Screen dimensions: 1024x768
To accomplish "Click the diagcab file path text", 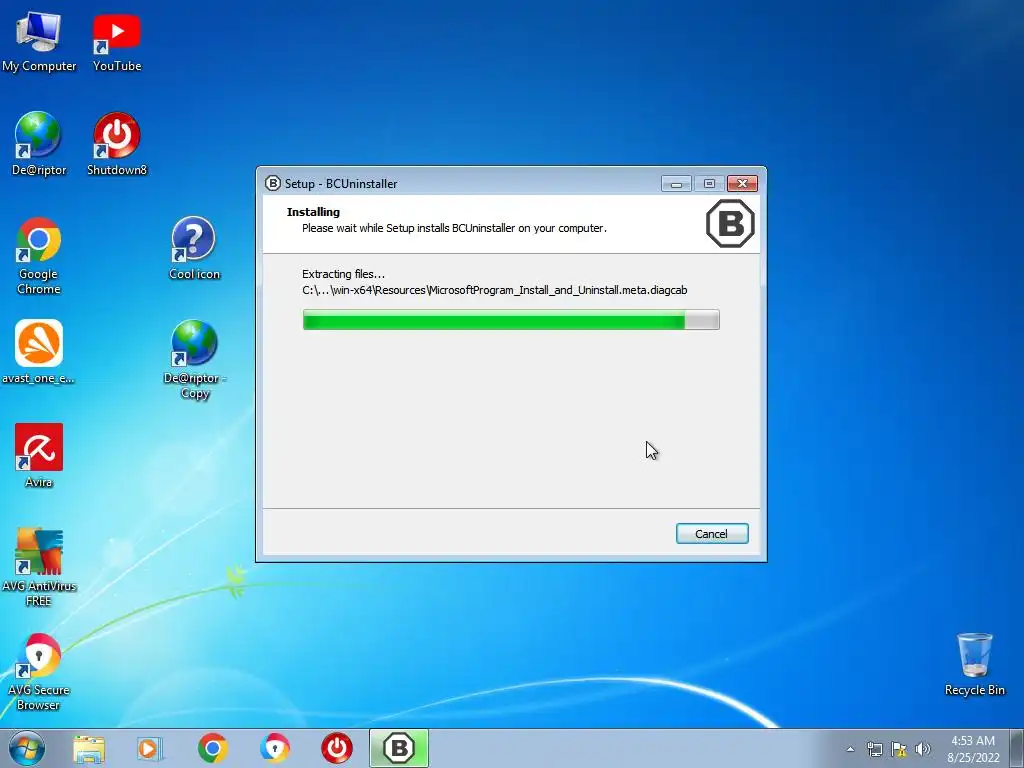I will click(x=494, y=290).
